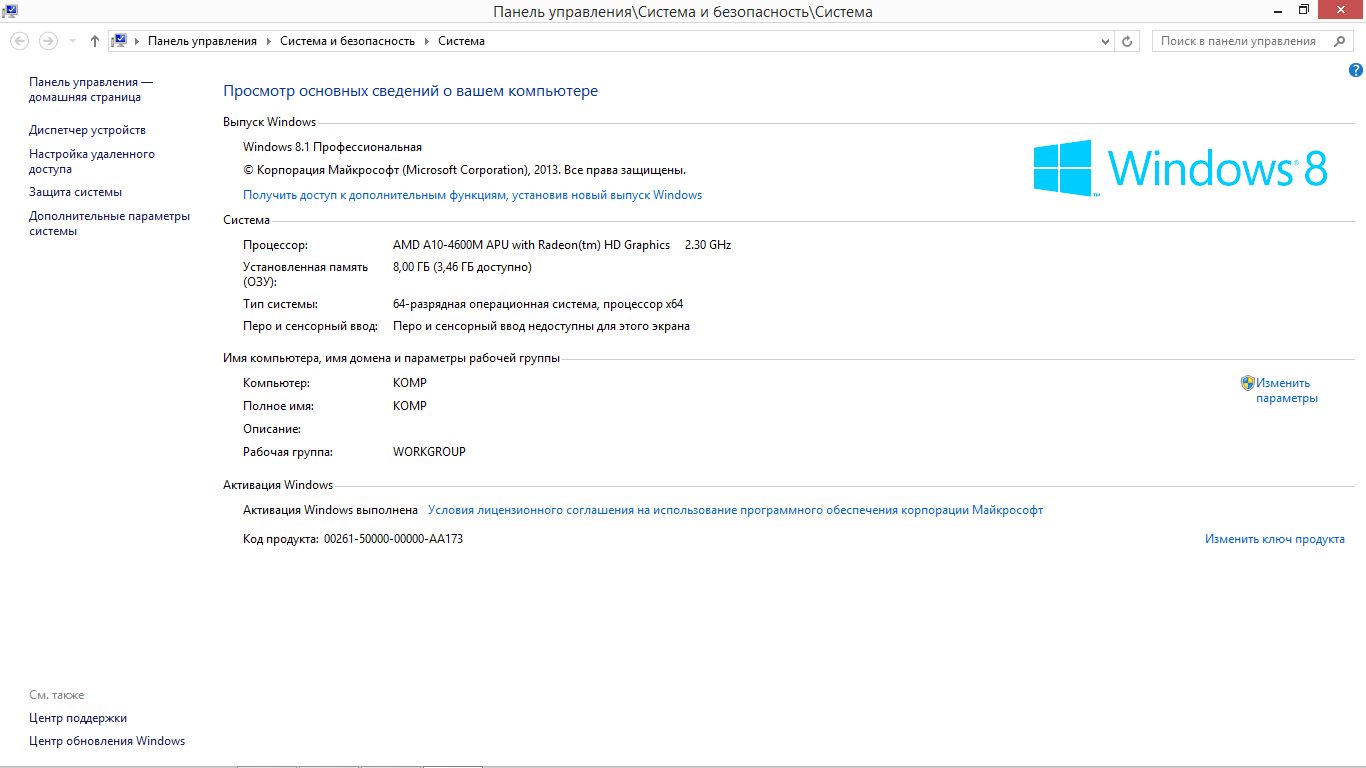
Task: Restore down the System window
Action: [x=1304, y=10]
